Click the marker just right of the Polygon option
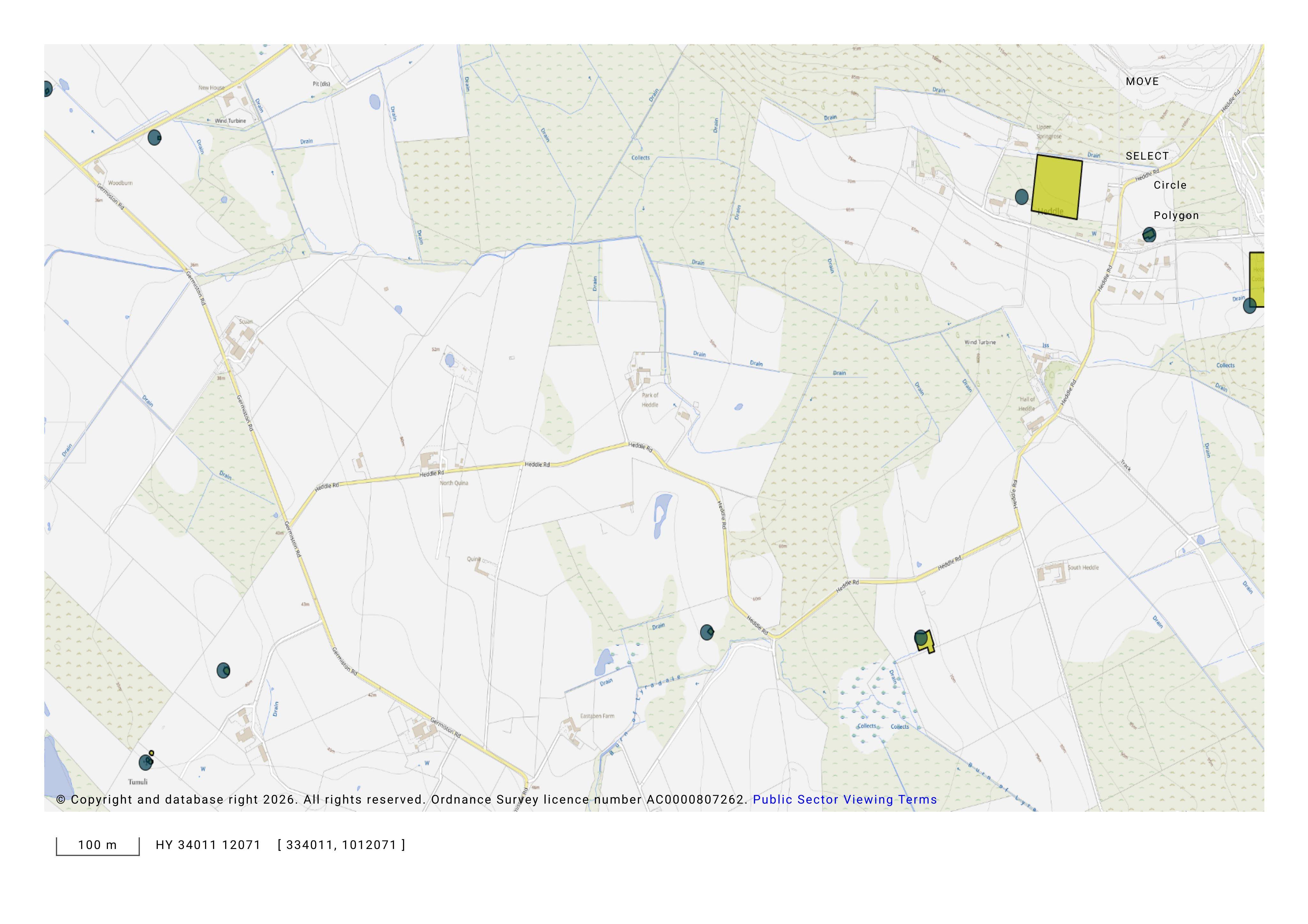 point(1149,235)
